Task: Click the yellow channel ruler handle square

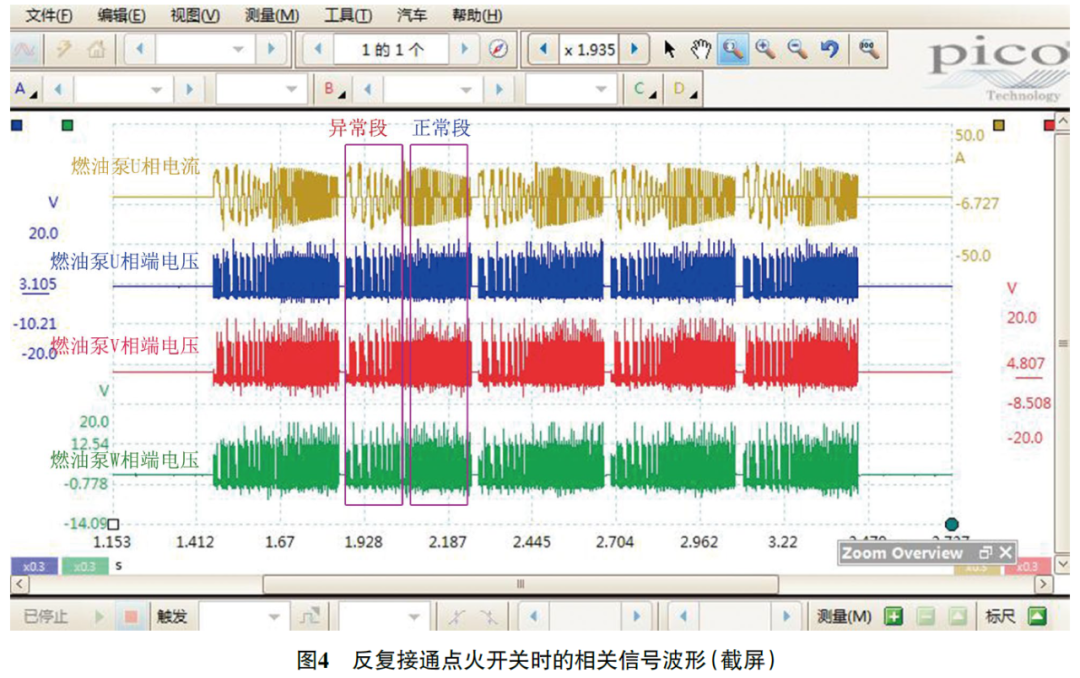Action: click(x=999, y=125)
